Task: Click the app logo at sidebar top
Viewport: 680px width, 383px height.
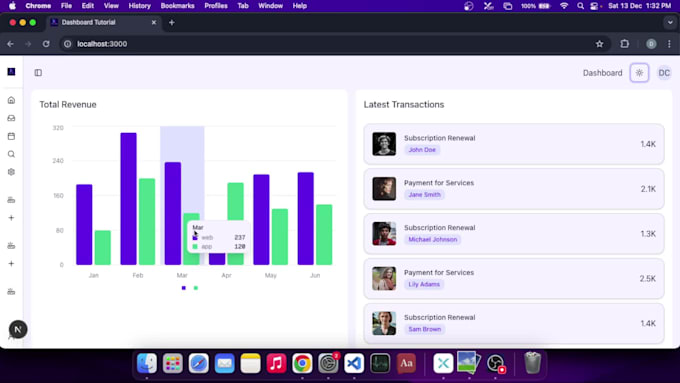Action: click(11, 72)
